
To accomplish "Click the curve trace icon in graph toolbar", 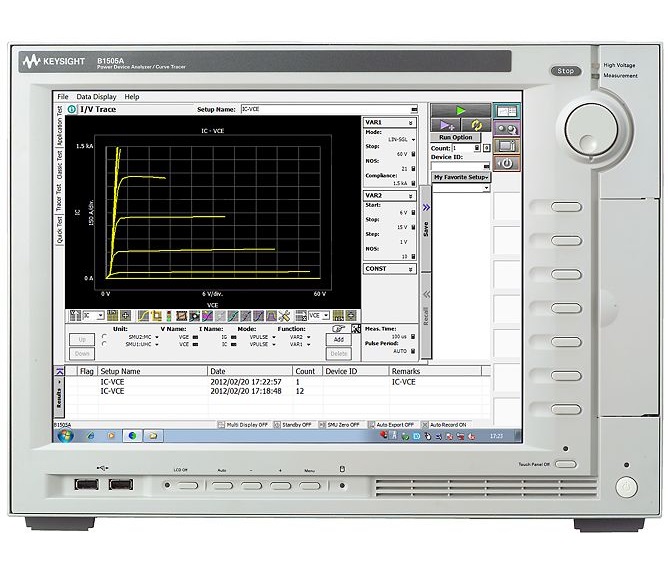I will tap(143, 316).
